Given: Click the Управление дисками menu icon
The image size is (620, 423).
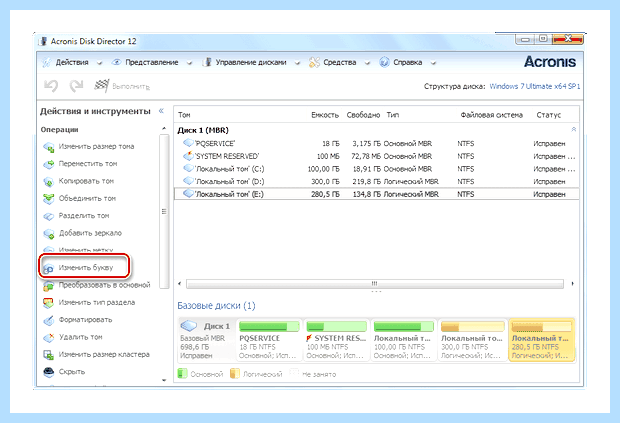Looking at the screenshot, I should 207,62.
